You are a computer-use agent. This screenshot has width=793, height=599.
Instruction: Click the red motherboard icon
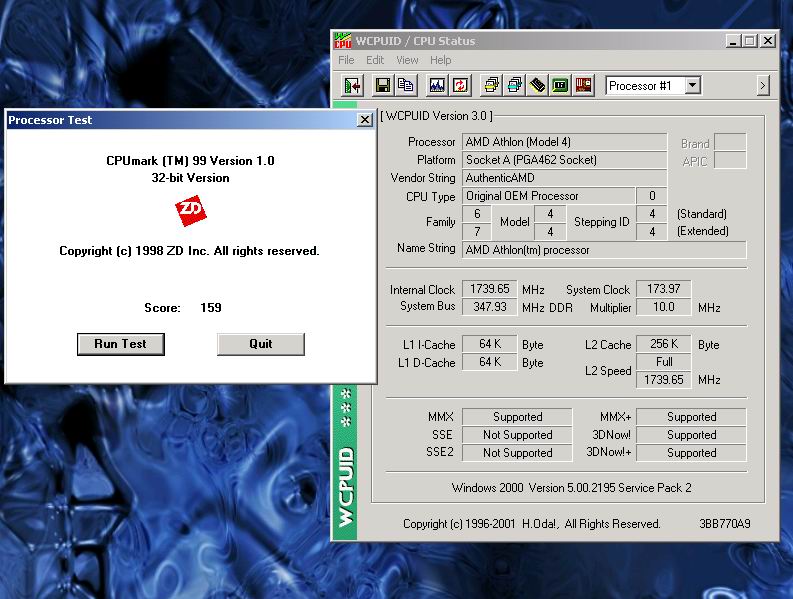coord(583,85)
